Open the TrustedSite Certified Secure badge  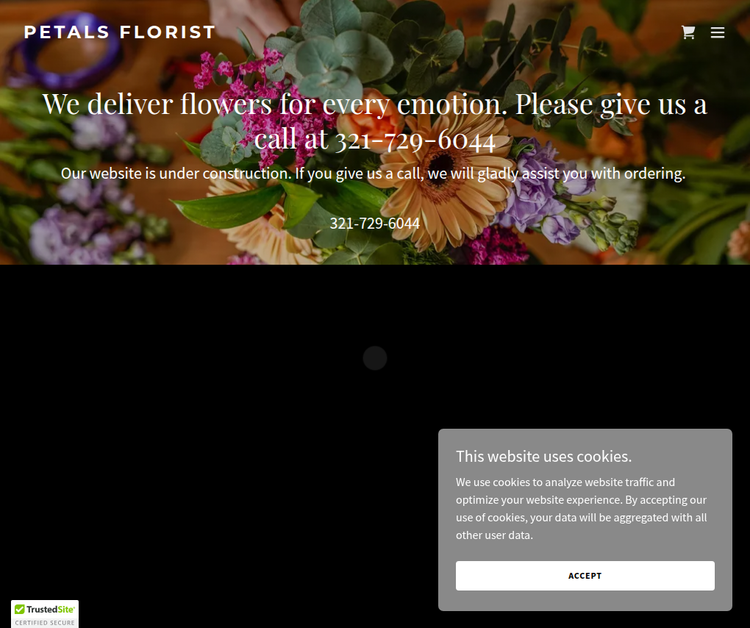coord(44,614)
